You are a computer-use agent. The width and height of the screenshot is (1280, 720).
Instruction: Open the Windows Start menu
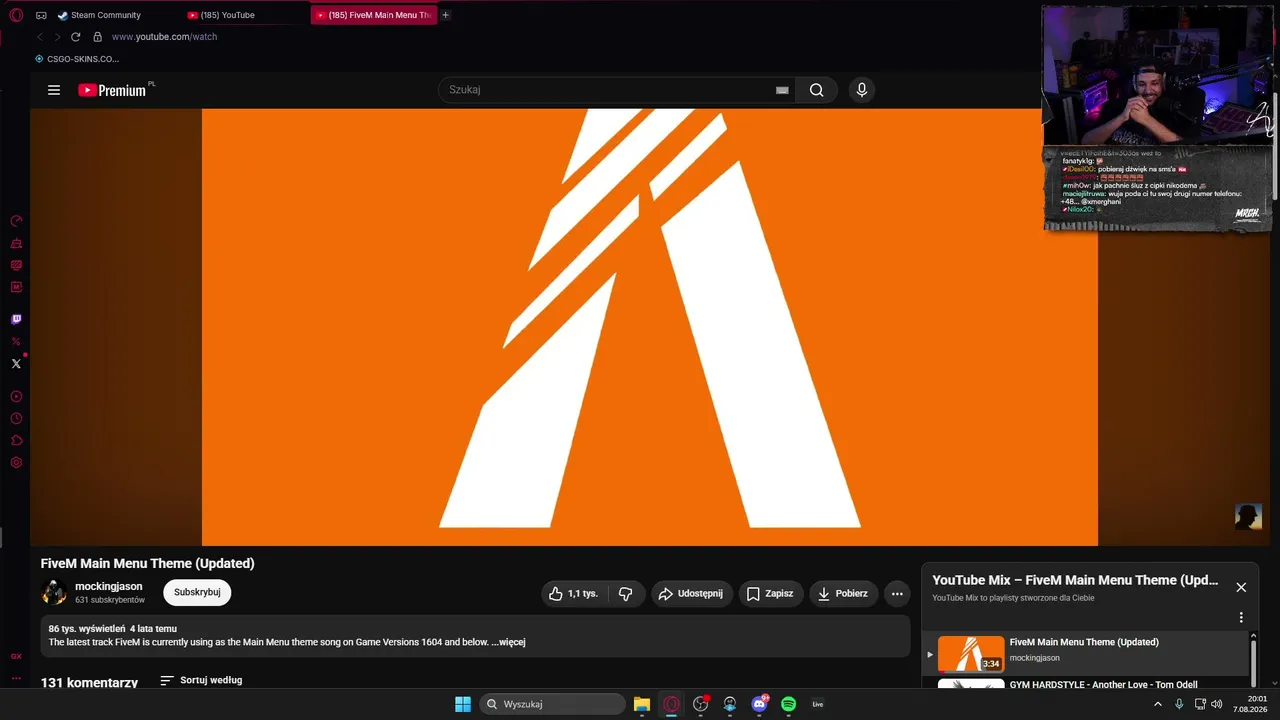point(463,704)
